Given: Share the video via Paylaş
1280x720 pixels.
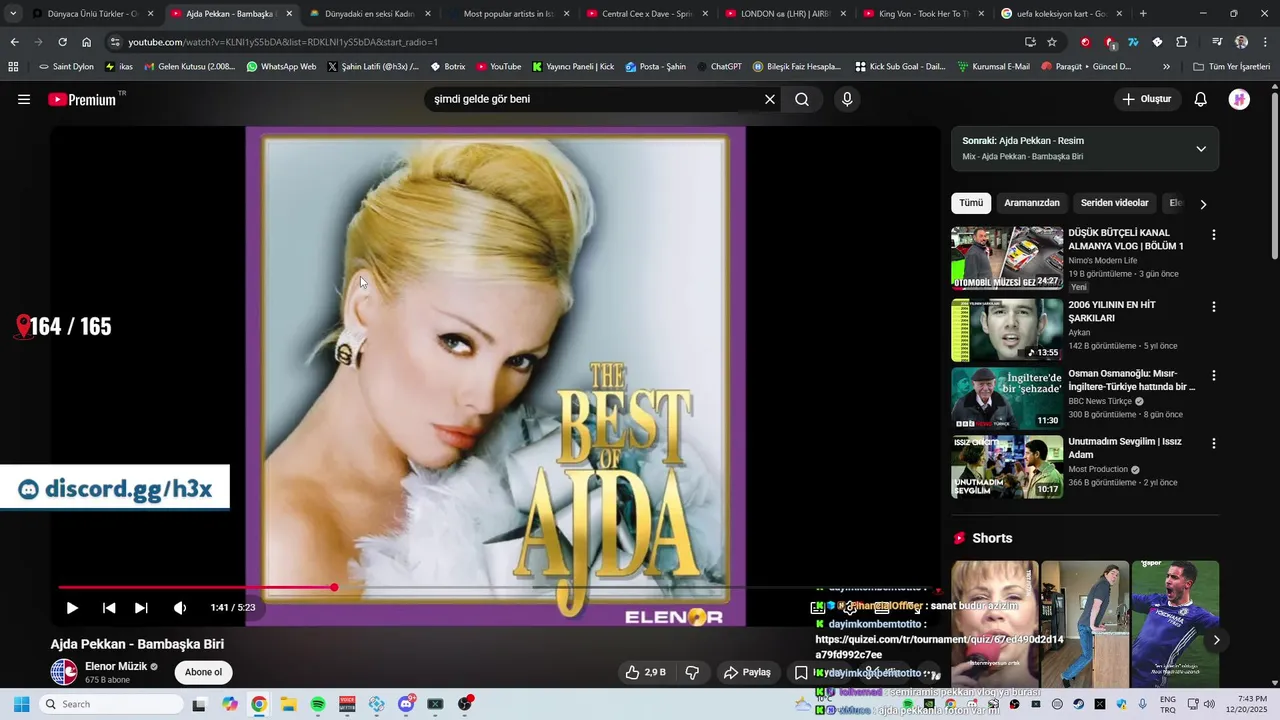Looking at the screenshot, I should click(x=747, y=672).
